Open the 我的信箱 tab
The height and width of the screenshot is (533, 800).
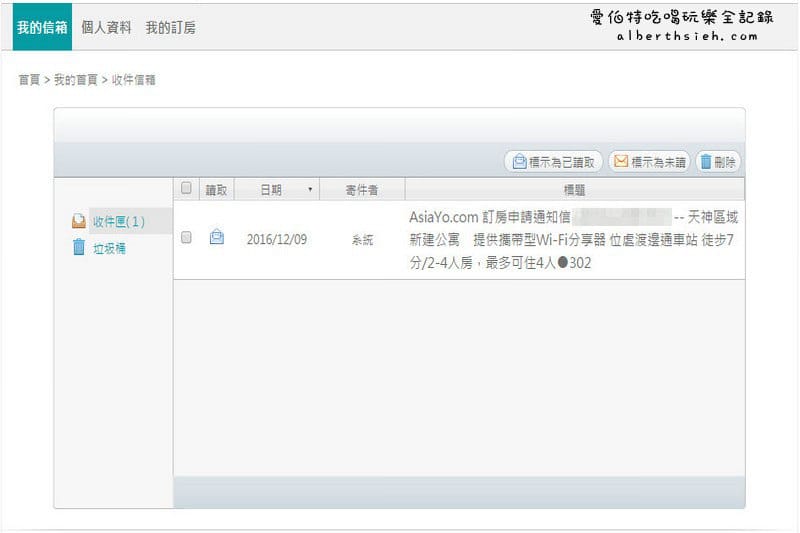(42, 27)
